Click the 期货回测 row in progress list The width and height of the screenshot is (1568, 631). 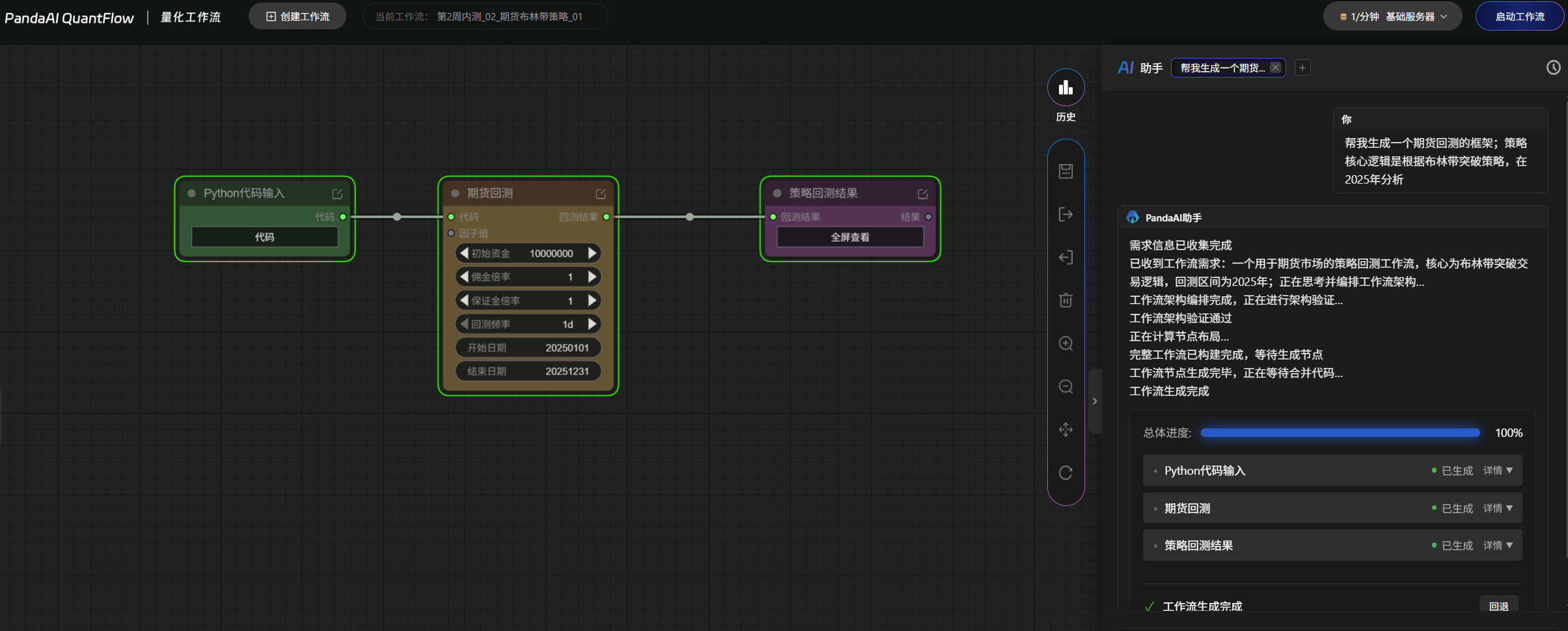pos(1332,508)
